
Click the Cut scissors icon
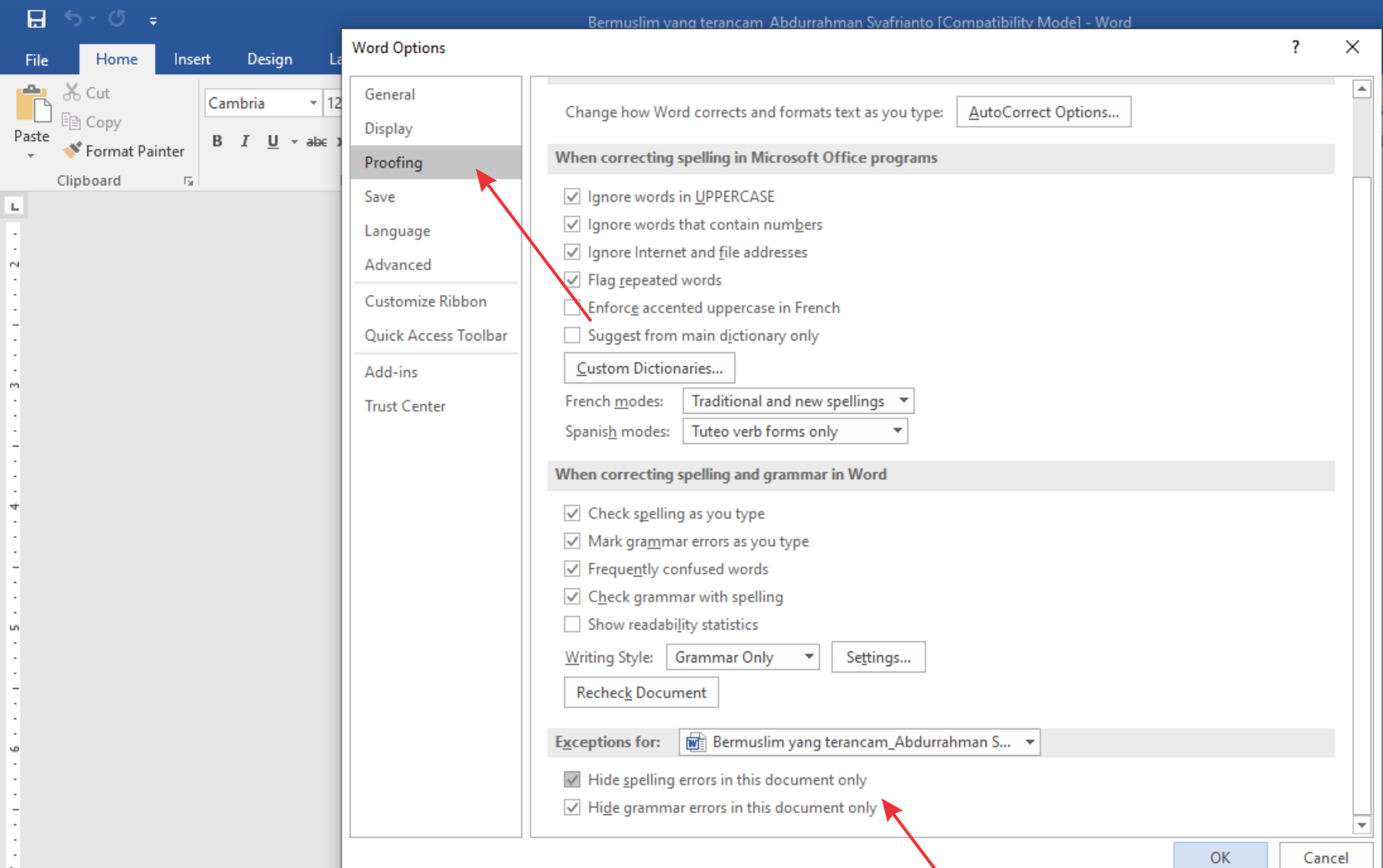pos(72,93)
